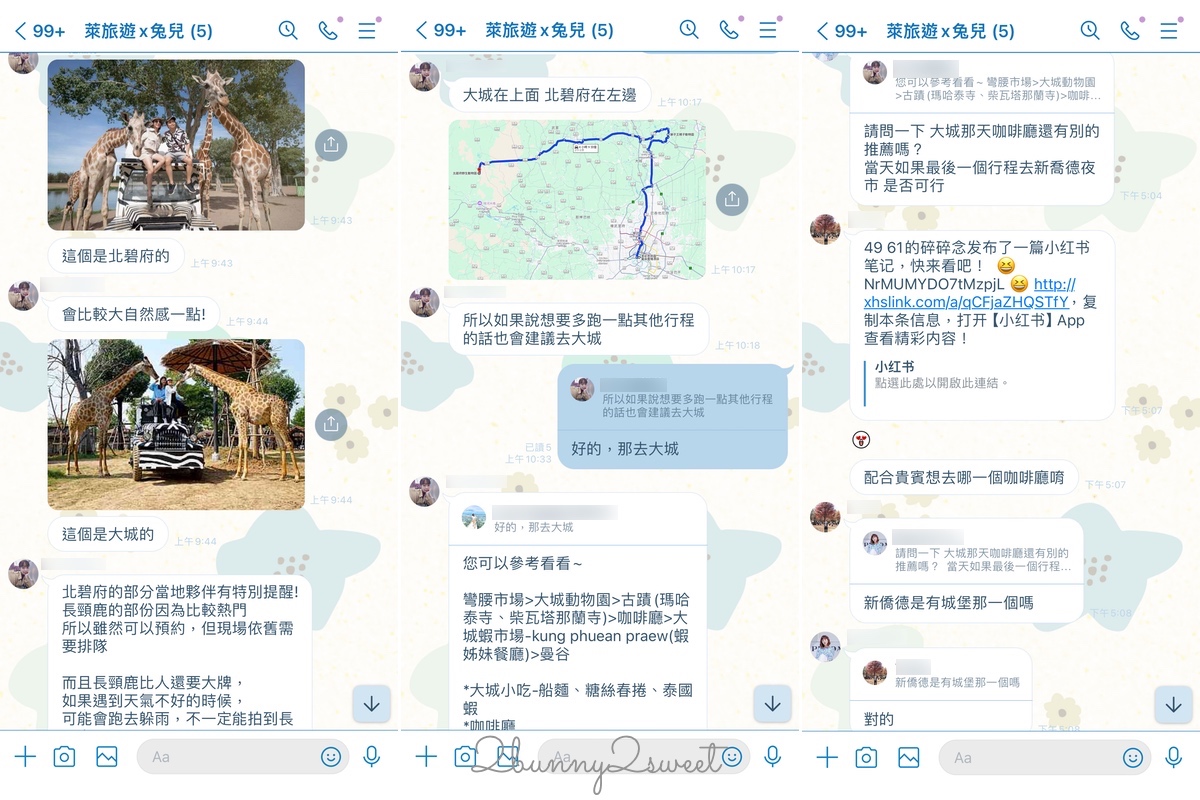Screen dimensions: 1200x800
Task: Open the hamburger menu in the right chat screenshot
Action: (1169, 30)
